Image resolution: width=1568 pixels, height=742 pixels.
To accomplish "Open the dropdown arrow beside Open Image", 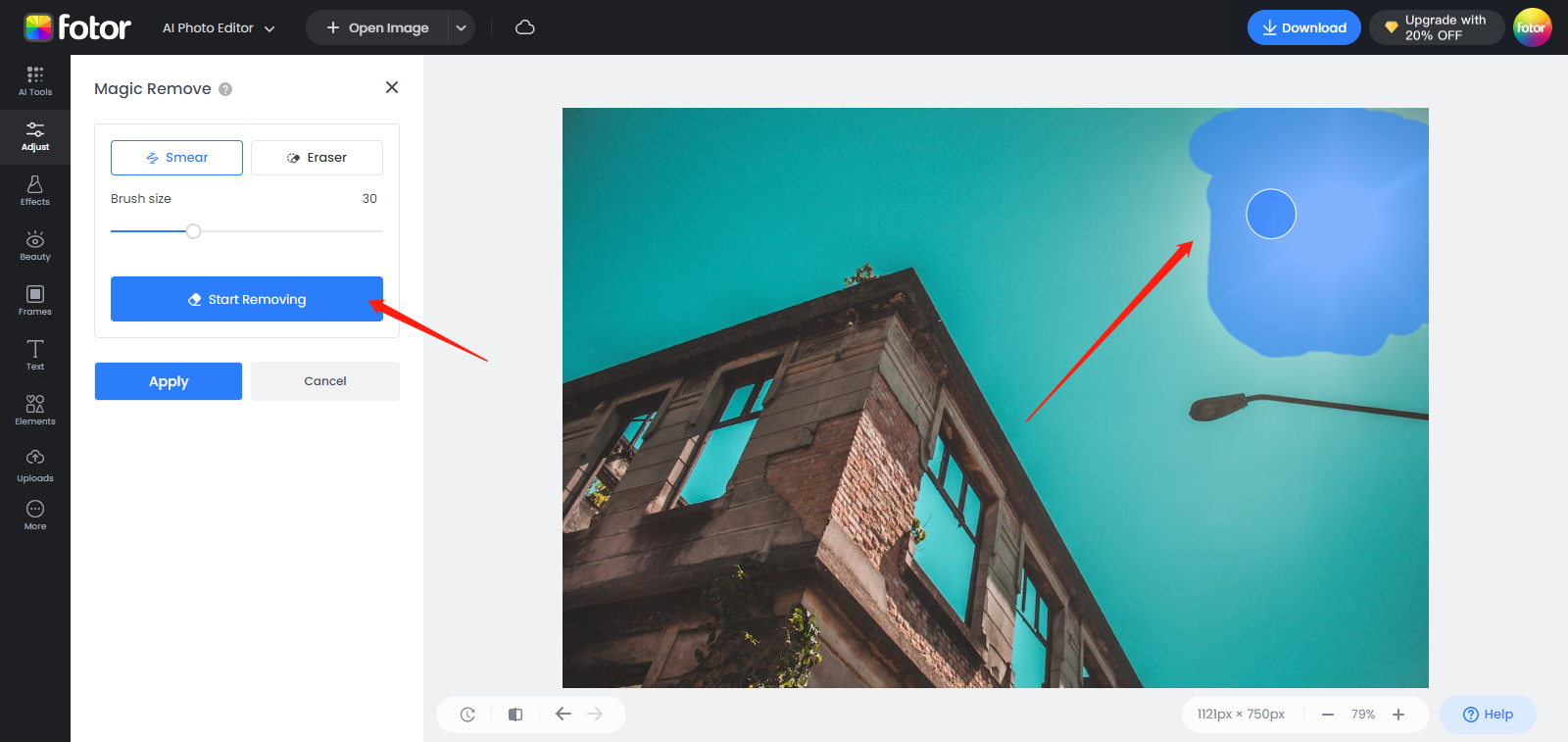I will [462, 28].
